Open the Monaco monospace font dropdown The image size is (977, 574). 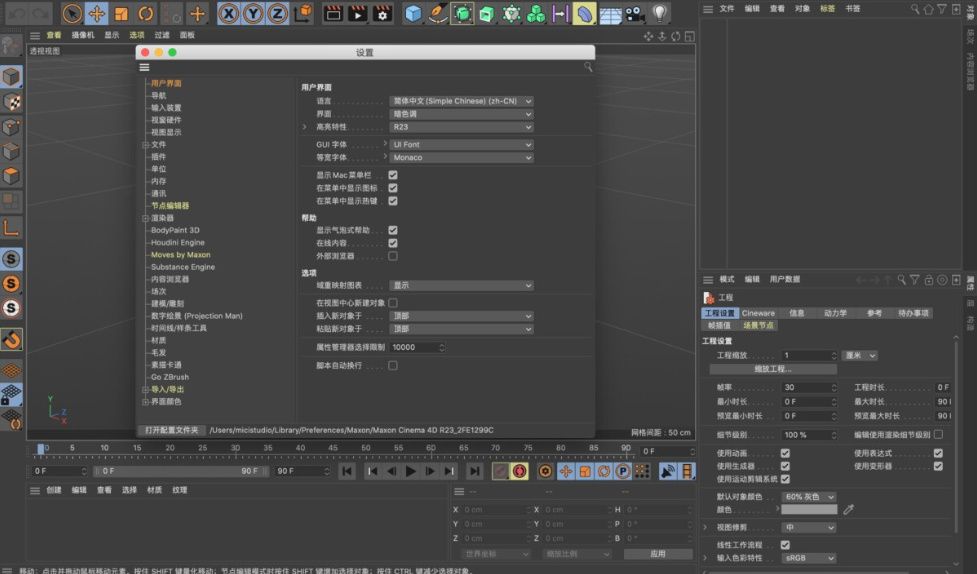pos(461,158)
